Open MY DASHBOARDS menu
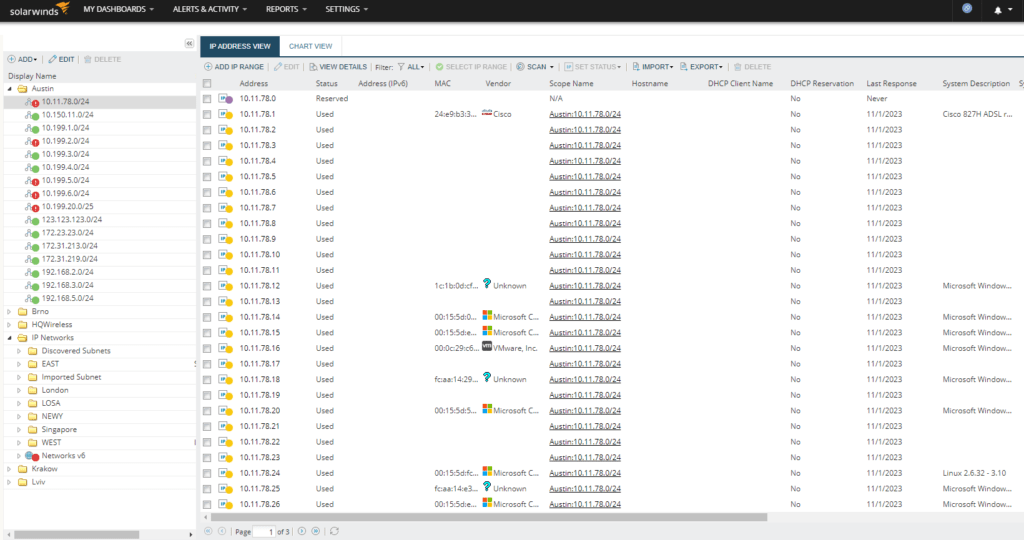 point(118,9)
